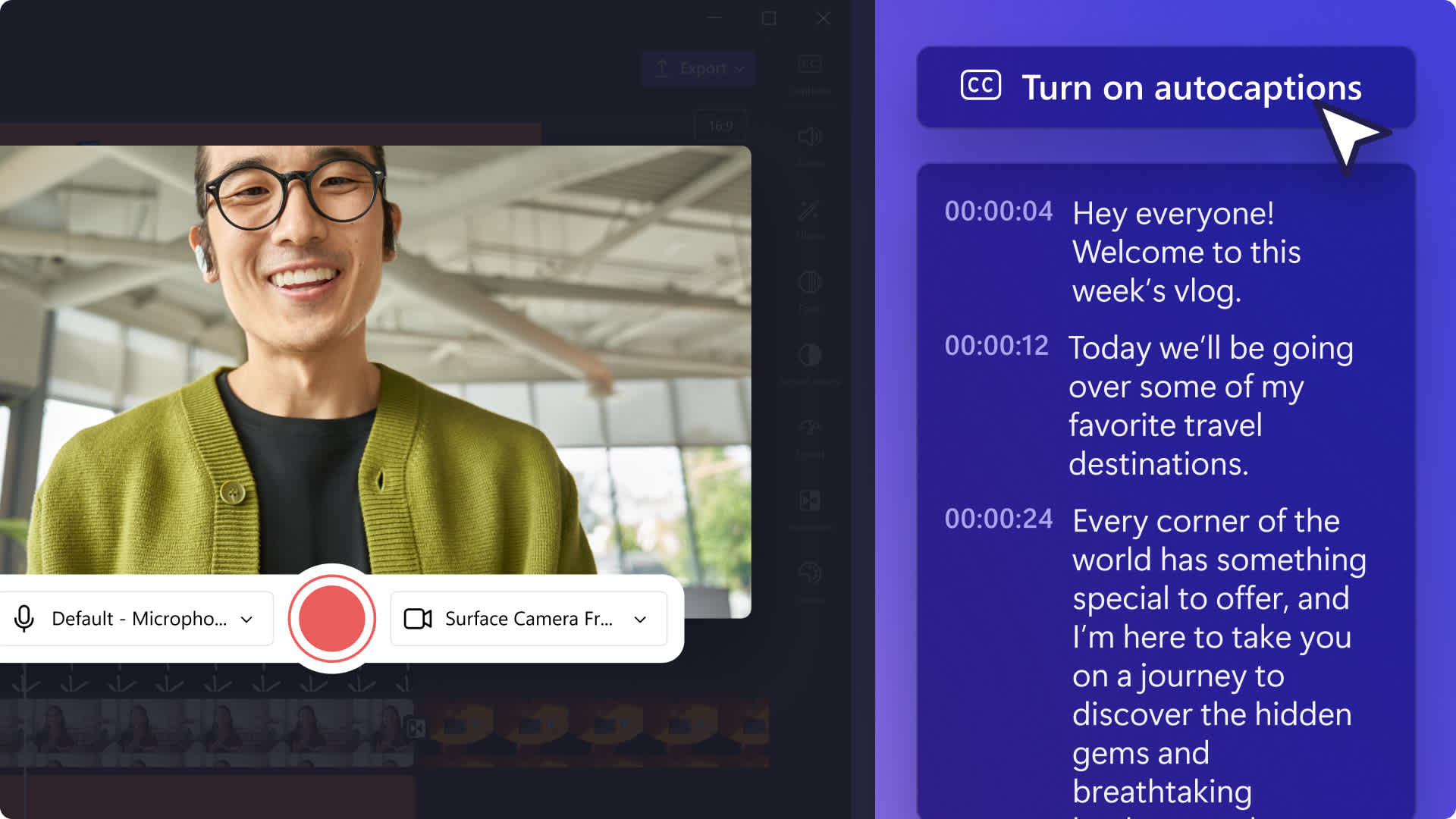Open the Filters magic wand panel
The height and width of the screenshot is (819, 1456).
tap(809, 210)
